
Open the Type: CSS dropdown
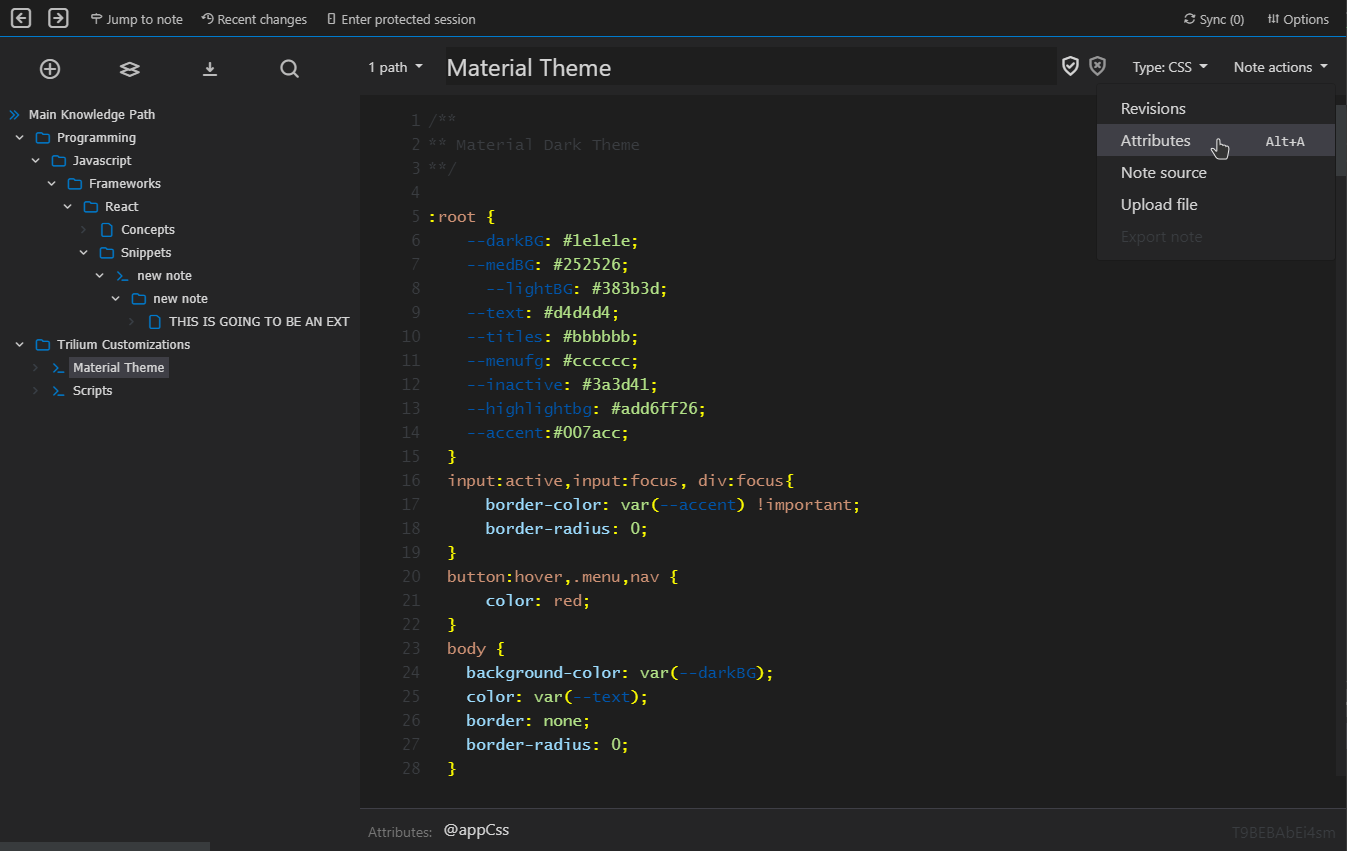click(1170, 67)
